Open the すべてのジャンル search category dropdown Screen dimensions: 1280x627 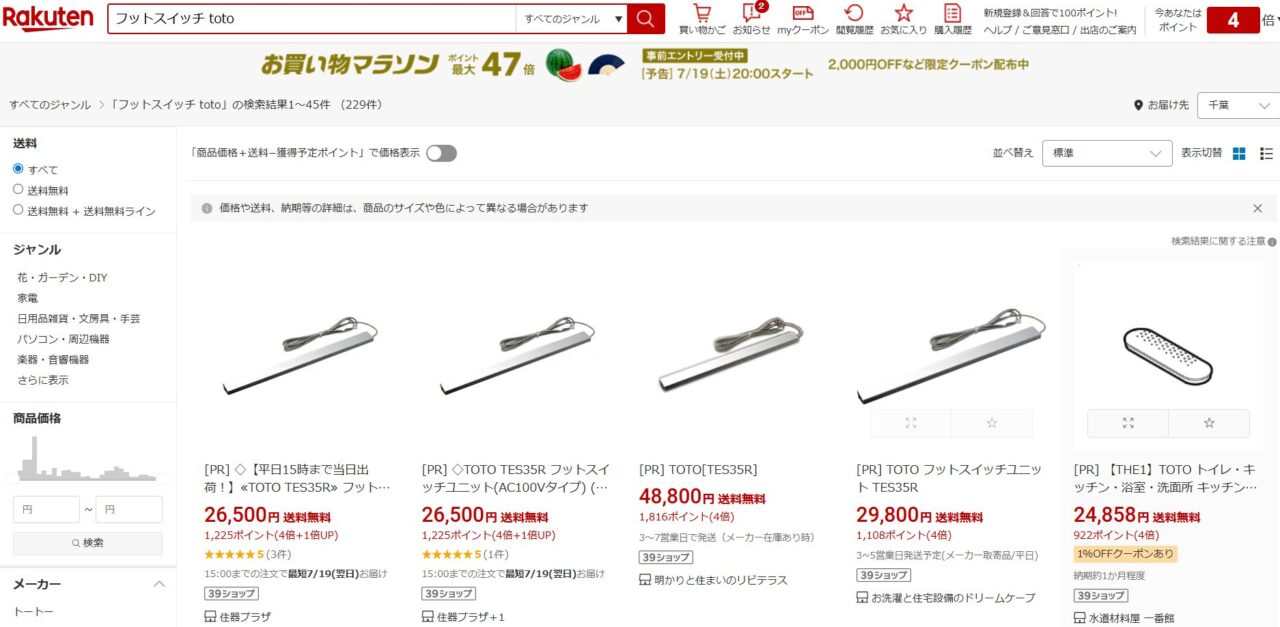click(x=572, y=18)
